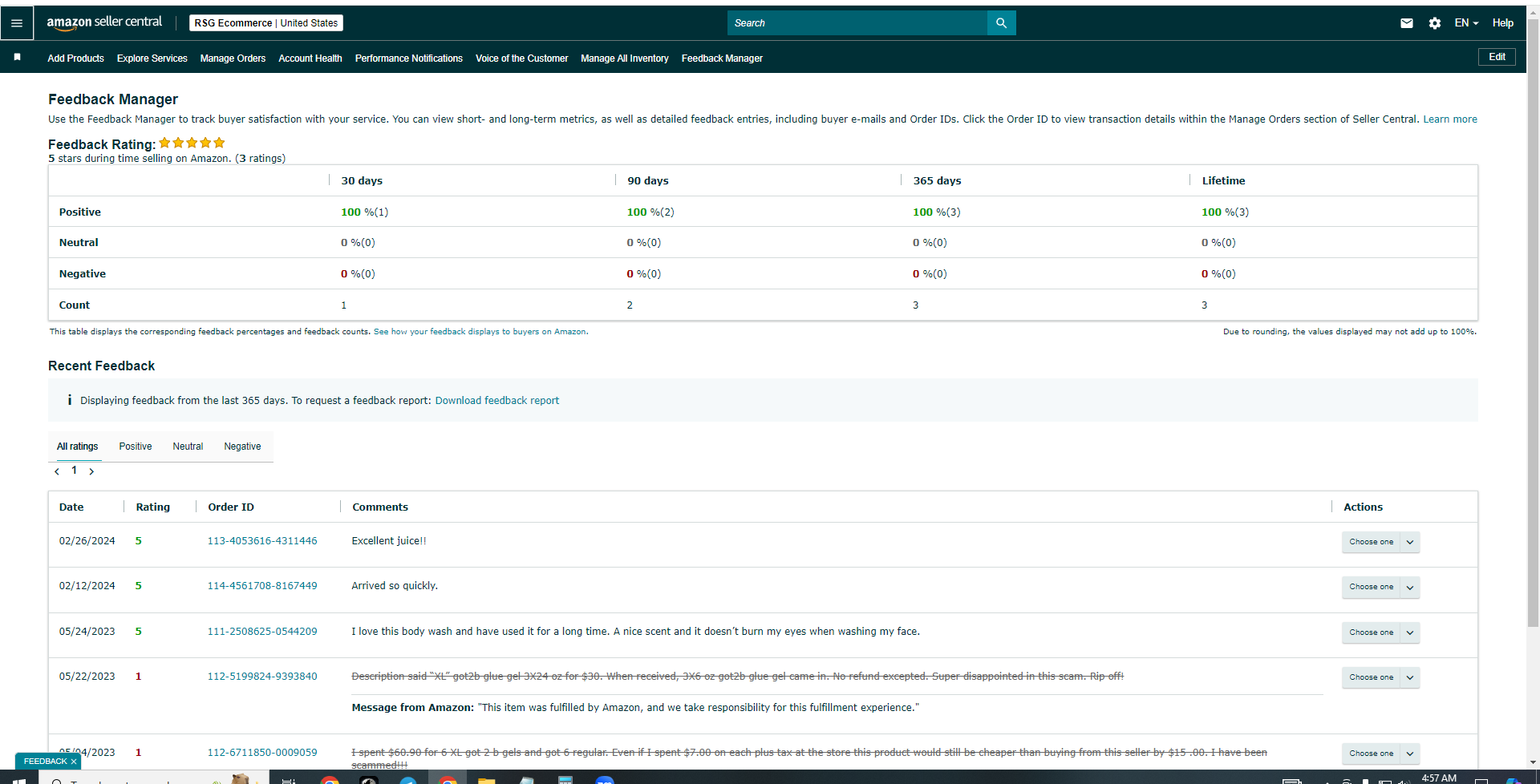Open Choose one for 02/26/2024 feedback
Viewport: 1540px width, 784px height.
click(1380, 542)
